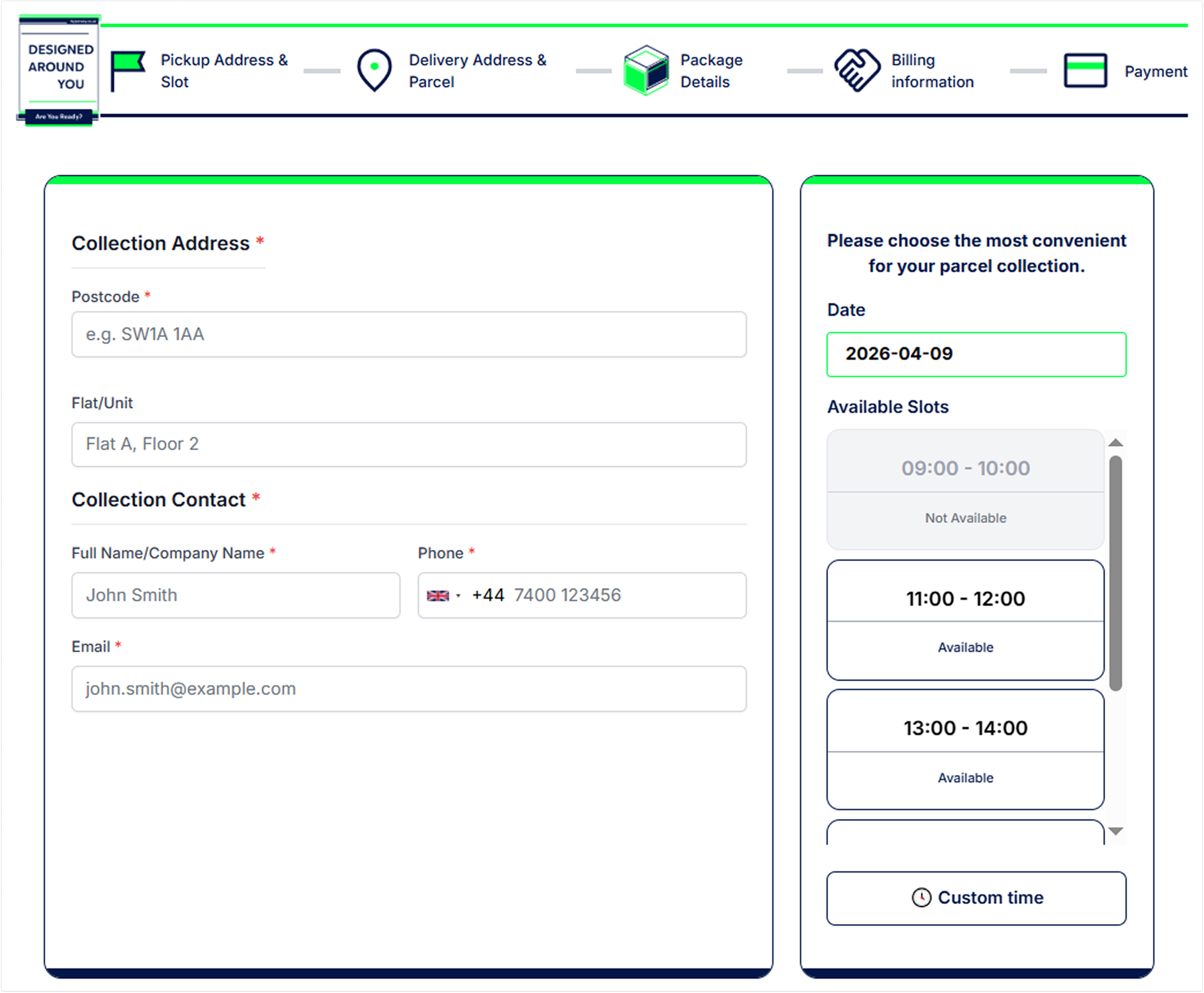Open the phone country code dropdown arrow
1204x993 pixels.
click(458, 596)
